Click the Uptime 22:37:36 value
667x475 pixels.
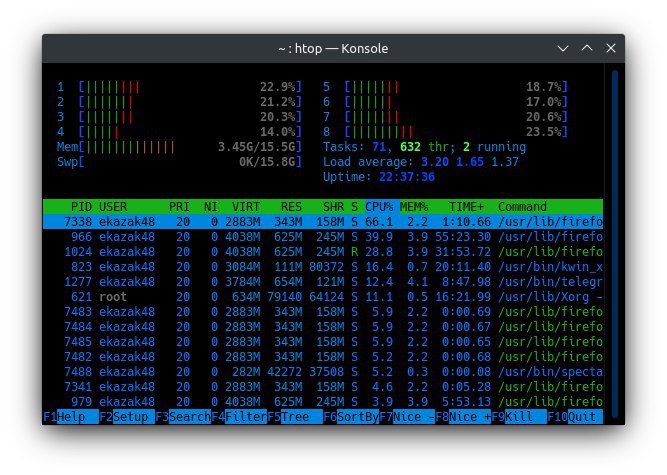point(407,177)
